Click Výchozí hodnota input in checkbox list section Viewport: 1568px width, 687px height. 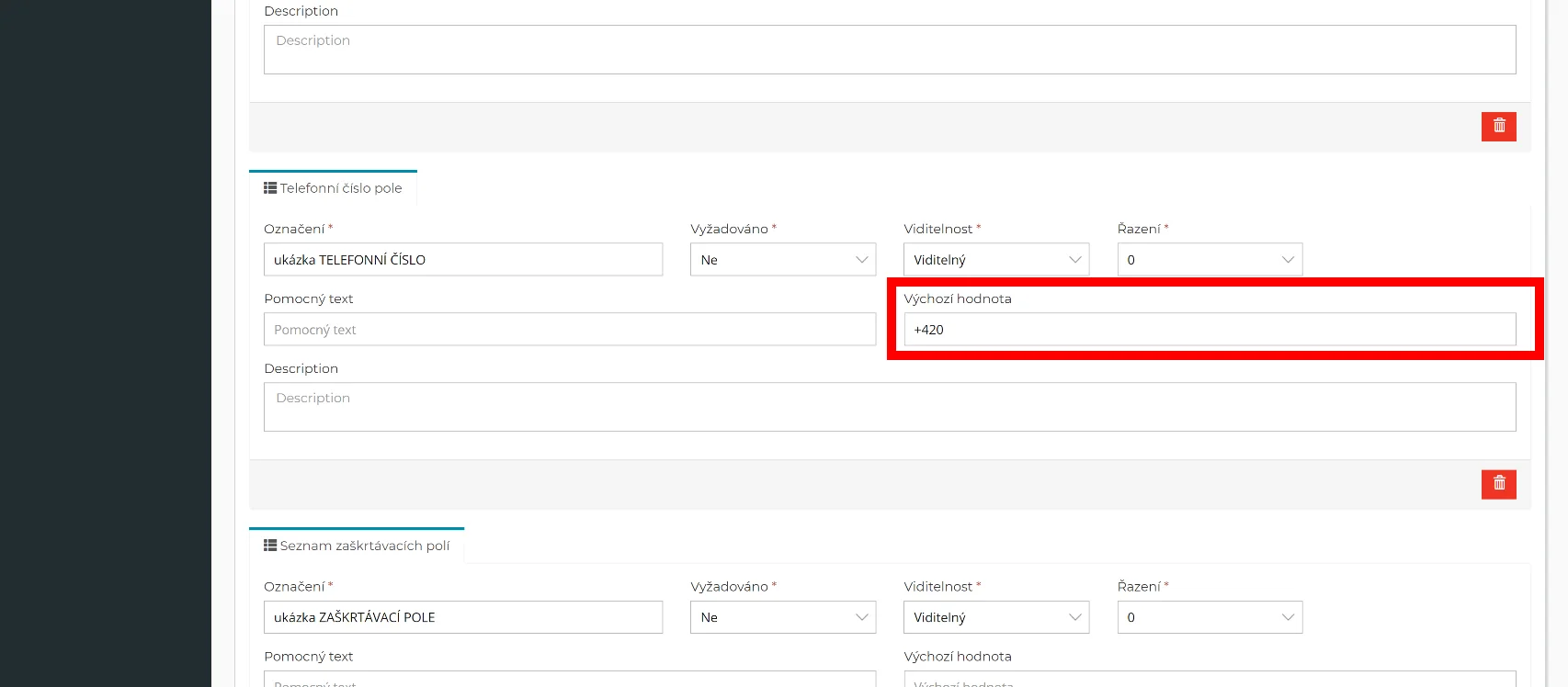[1209, 680]
